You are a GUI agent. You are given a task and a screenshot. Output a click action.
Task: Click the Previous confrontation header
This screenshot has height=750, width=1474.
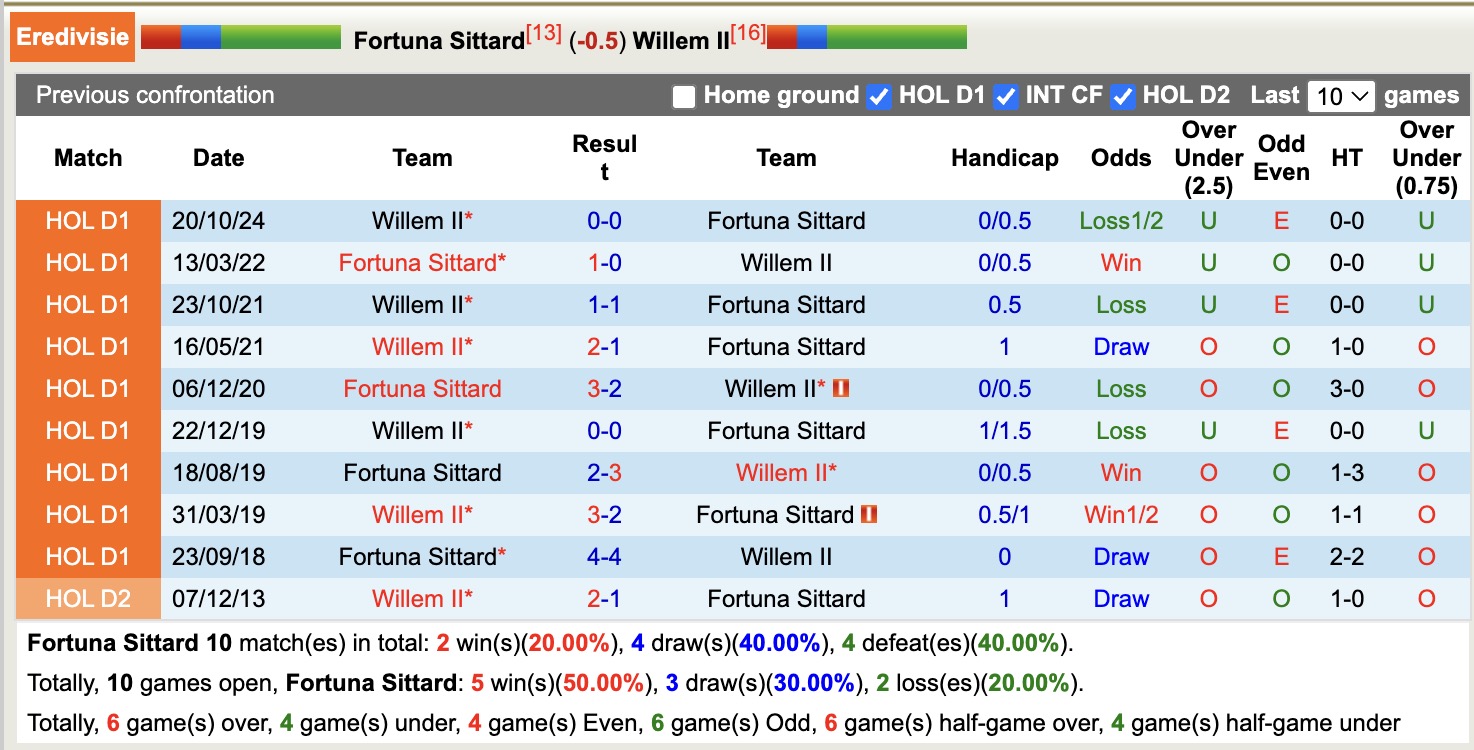tap(154, 95)
